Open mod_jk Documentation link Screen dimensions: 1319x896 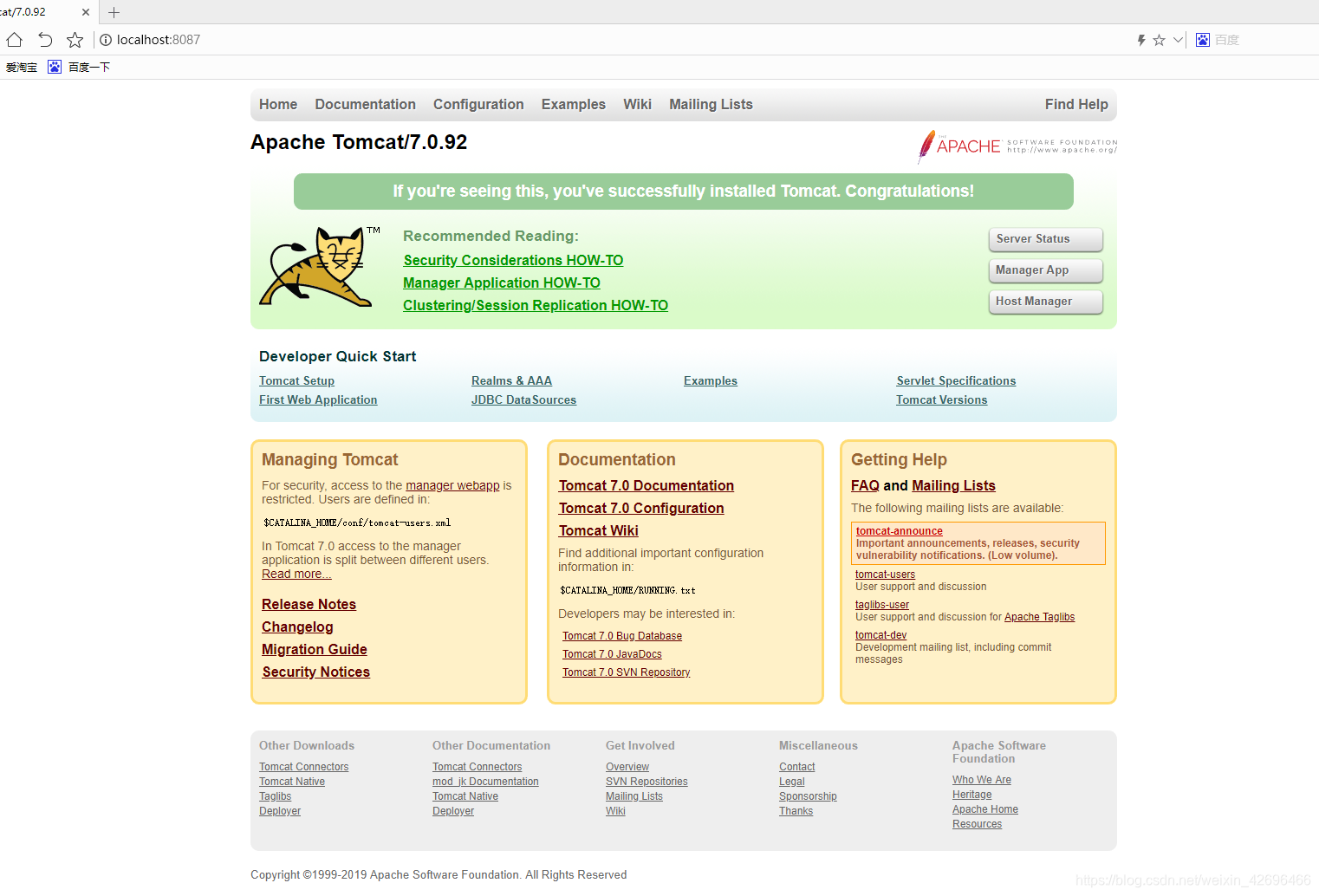coord(485,782)
